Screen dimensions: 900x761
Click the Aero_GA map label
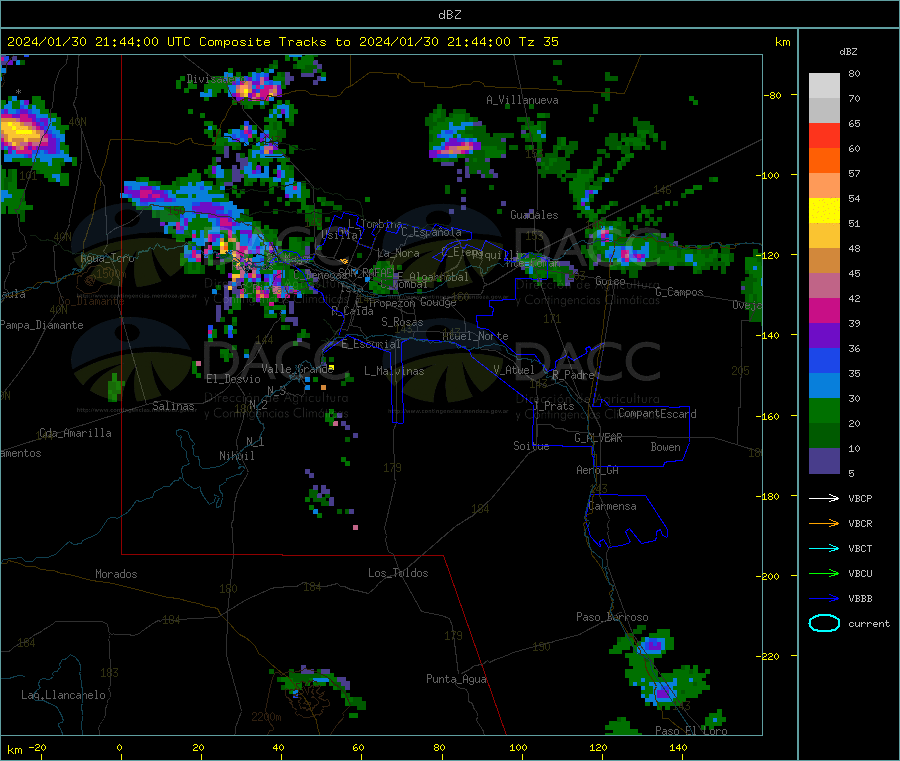pos(598,470)
